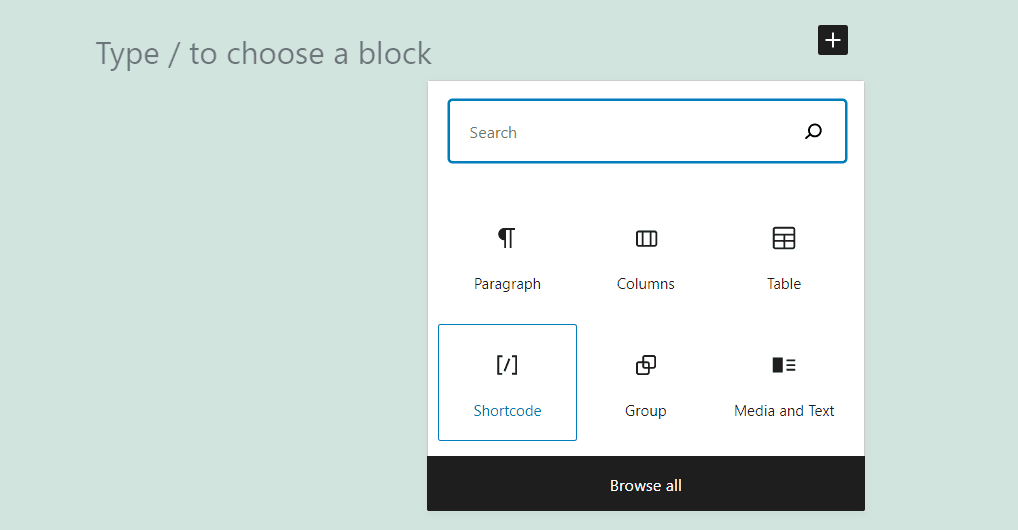Choose the Columns label in block list
The width and height of the screenshot is (1018, 530).
pos(646,284)
